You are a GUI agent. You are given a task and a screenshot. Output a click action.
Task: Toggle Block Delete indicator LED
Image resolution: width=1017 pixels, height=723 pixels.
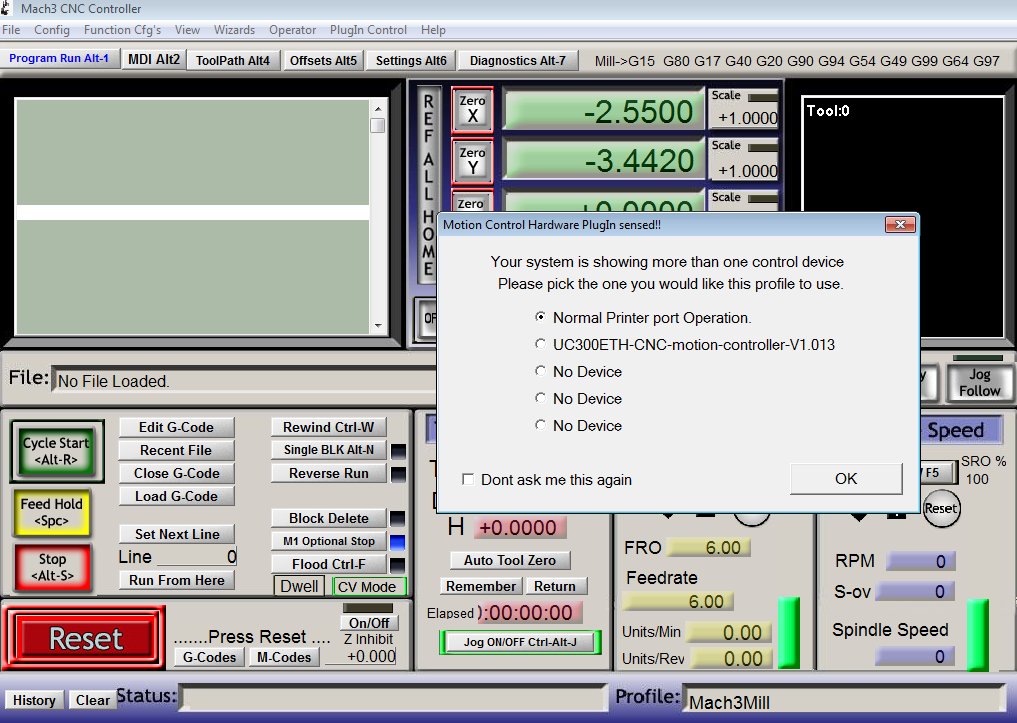398,519
